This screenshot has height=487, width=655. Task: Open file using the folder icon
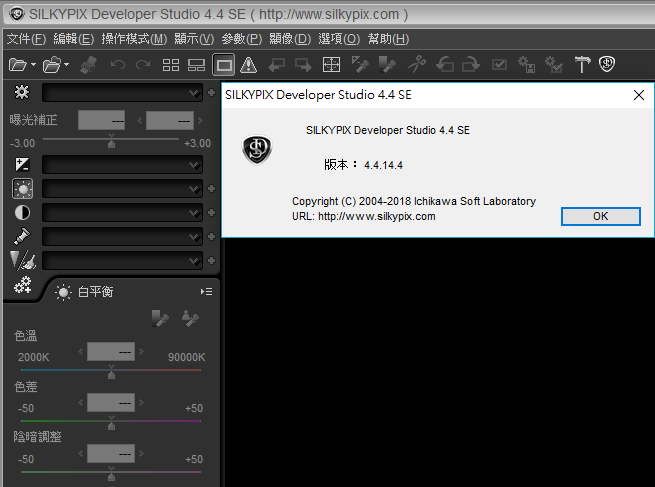tap(18, 65)
